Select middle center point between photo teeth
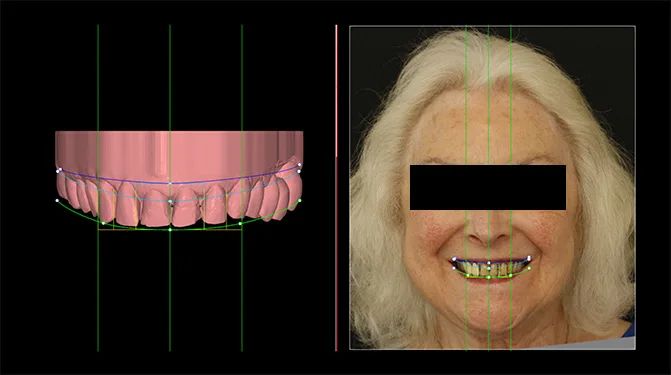The width and height of the screenshot is (671, 375). click(489, 269)
